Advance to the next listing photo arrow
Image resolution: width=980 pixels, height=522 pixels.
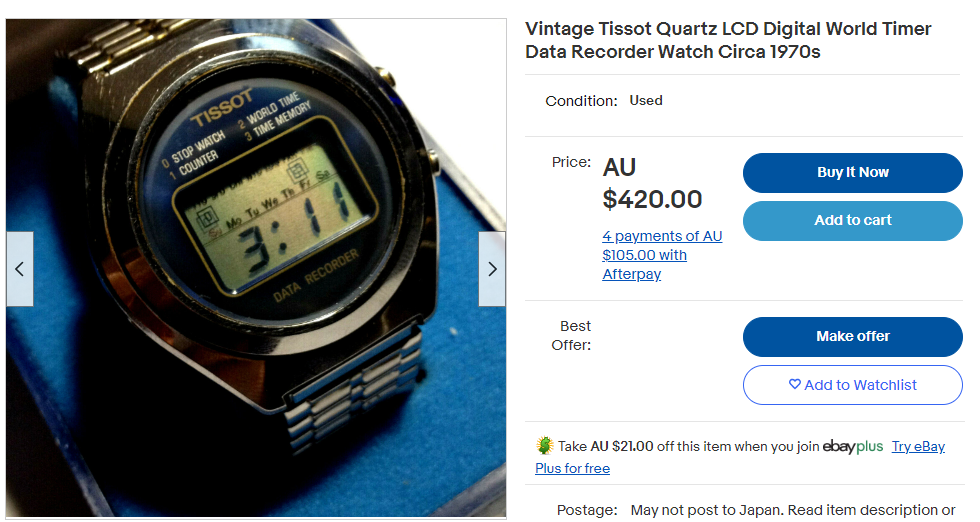(492, 269)
